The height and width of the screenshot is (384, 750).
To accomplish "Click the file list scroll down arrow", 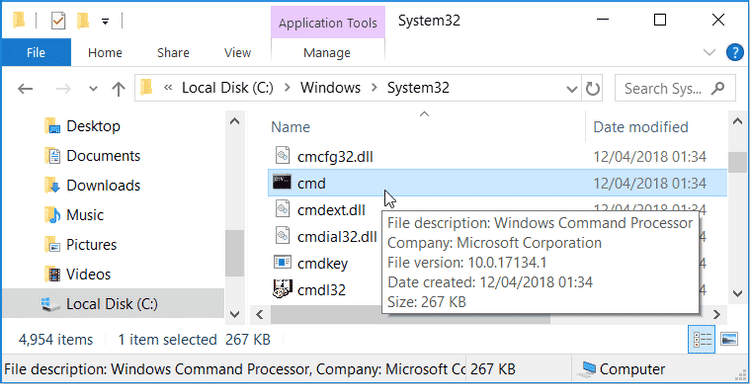I will pos(738,293).
